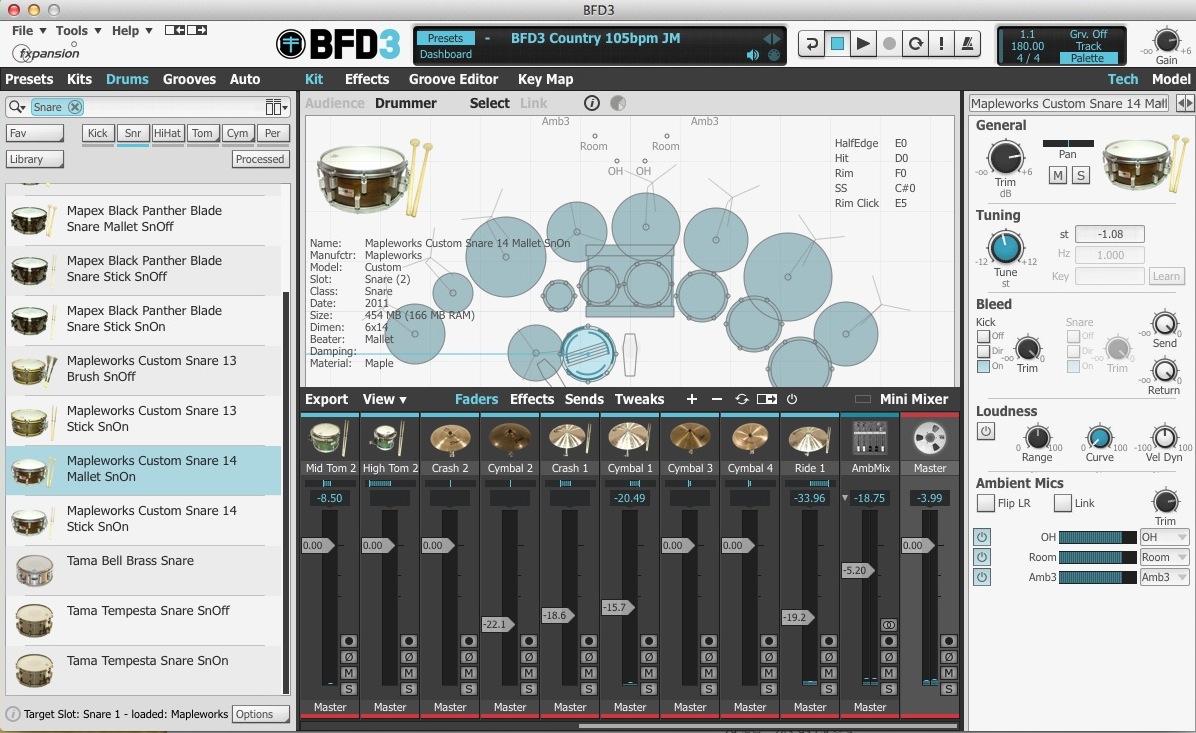Screen dimensions: 1196x733
Task: Filter the browser by HiHat
Action: coord(167,133)
